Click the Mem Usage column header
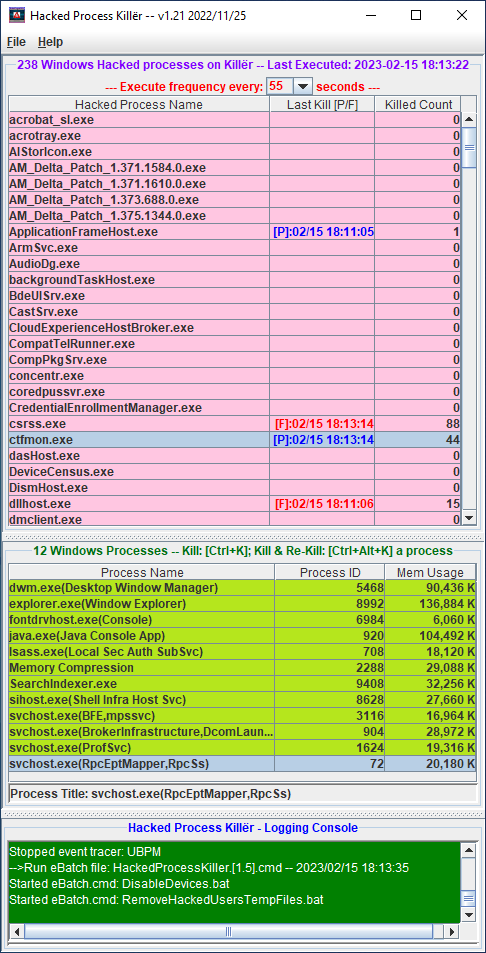Image resolution: width=486 pixels, height=953 pixels. [x=430, y=573]
